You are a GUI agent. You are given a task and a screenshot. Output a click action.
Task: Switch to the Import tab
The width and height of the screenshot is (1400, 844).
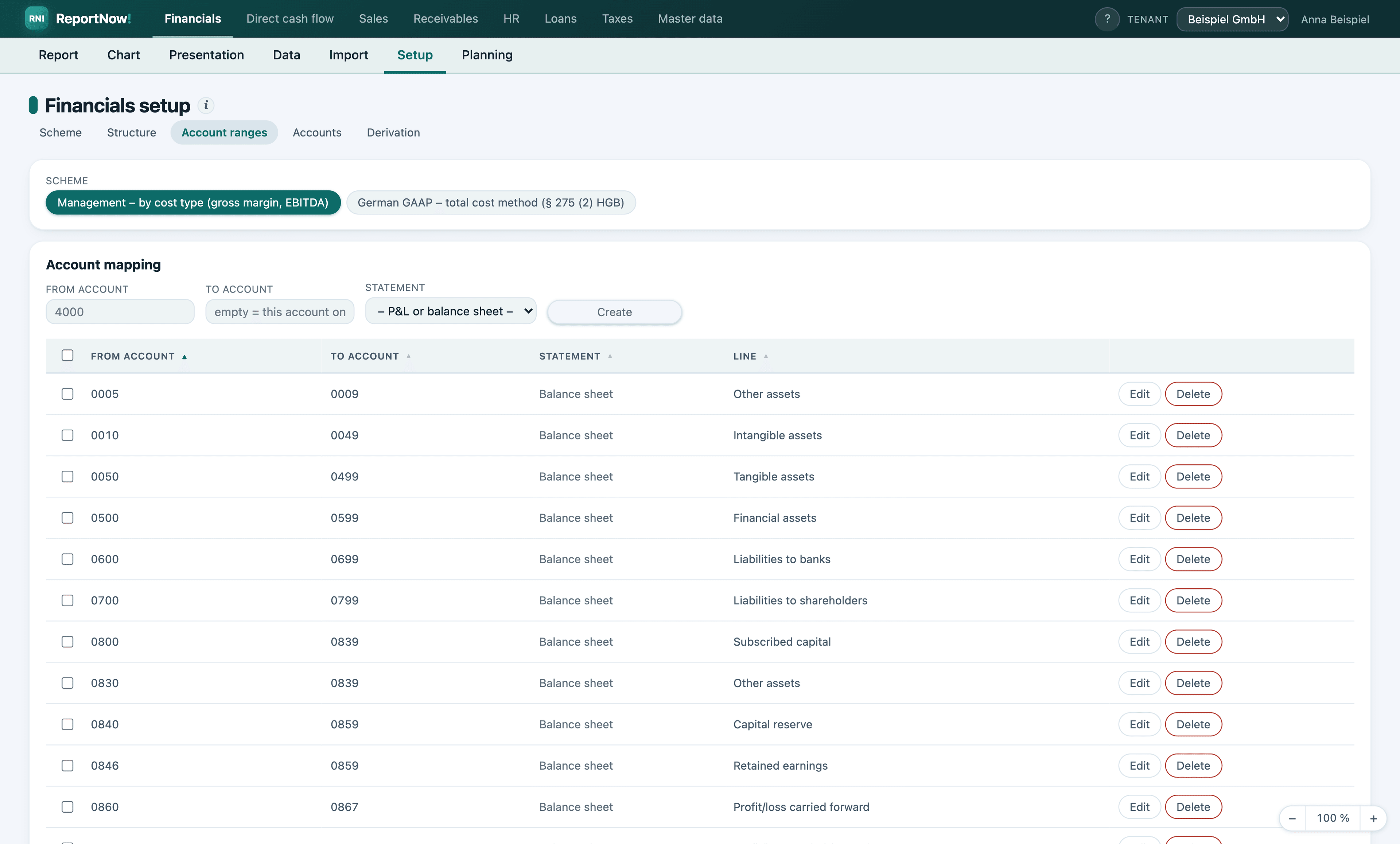point(348,55)
